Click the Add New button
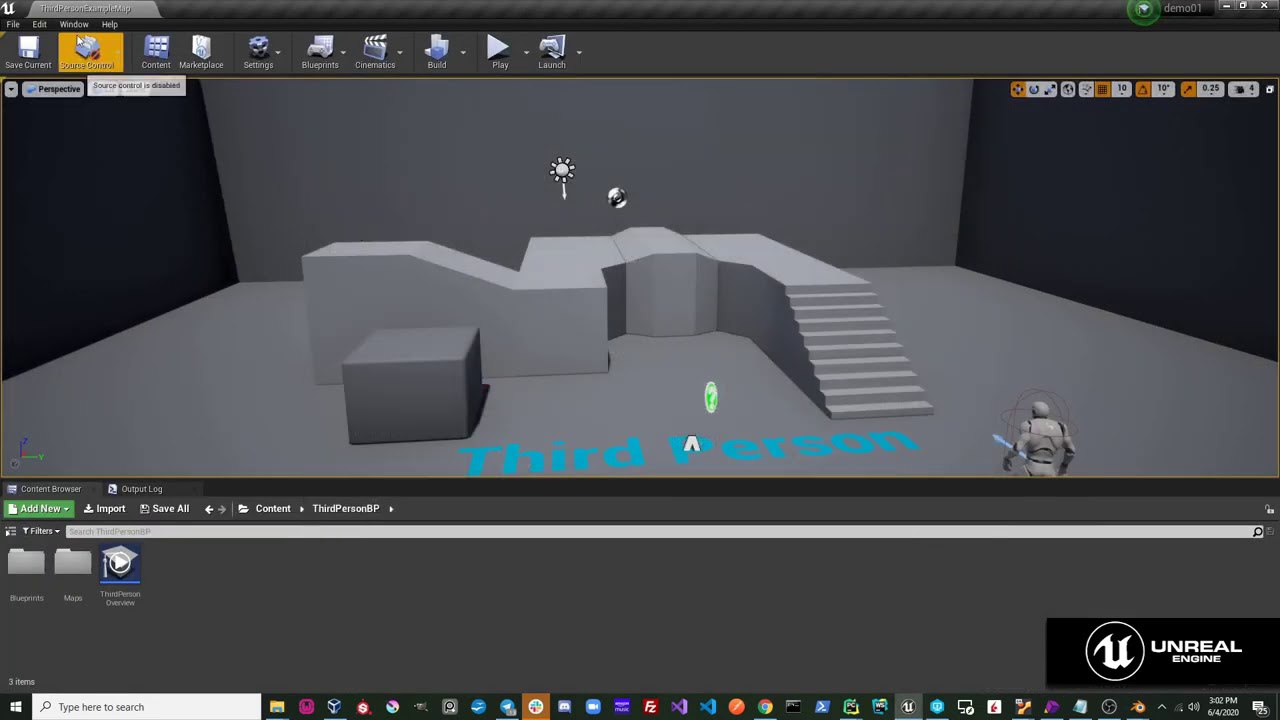Viewport: 1280px width, 720px height. [39, 509]
